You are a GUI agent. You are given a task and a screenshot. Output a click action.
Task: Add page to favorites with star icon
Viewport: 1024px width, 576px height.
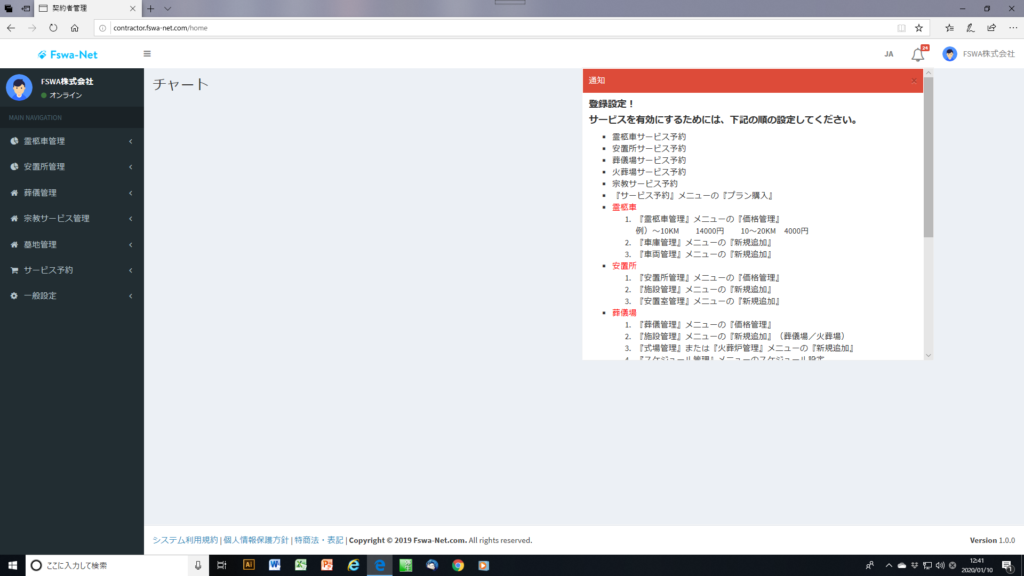click(x=919, y=28)
